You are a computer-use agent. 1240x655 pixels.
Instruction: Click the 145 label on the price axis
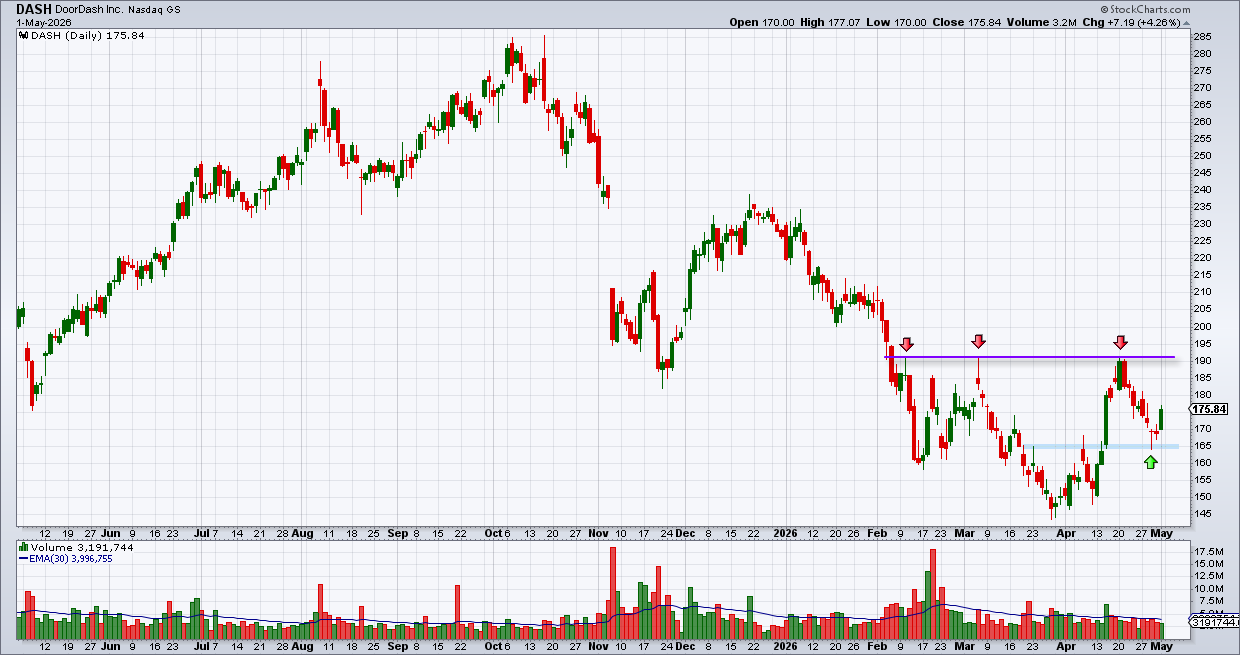coord(1202,514)
